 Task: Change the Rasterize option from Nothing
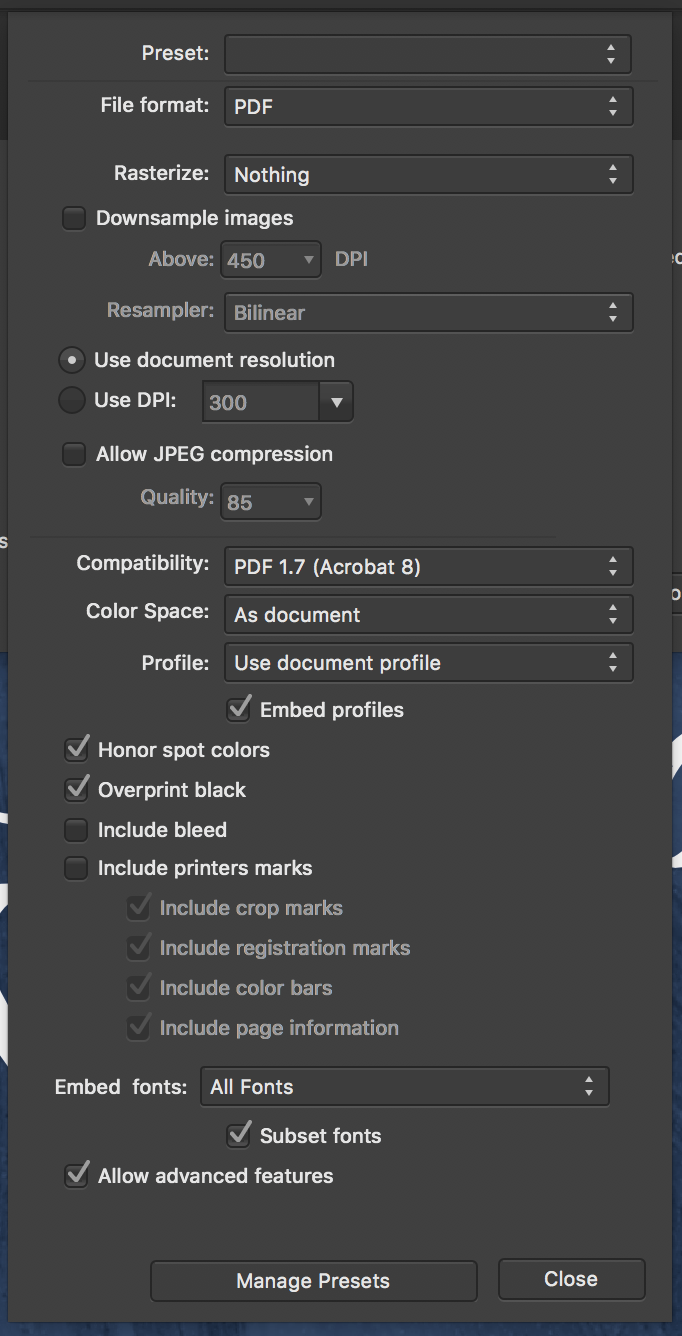(427, 173)
